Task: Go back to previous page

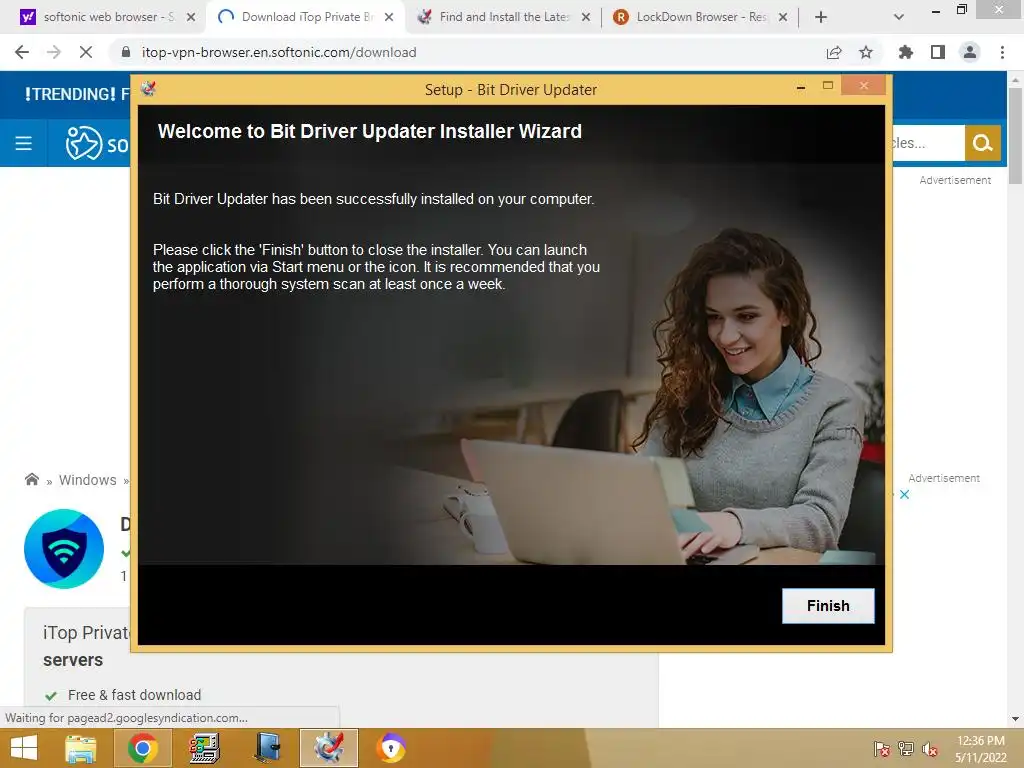Action: [x=22, y=52]
